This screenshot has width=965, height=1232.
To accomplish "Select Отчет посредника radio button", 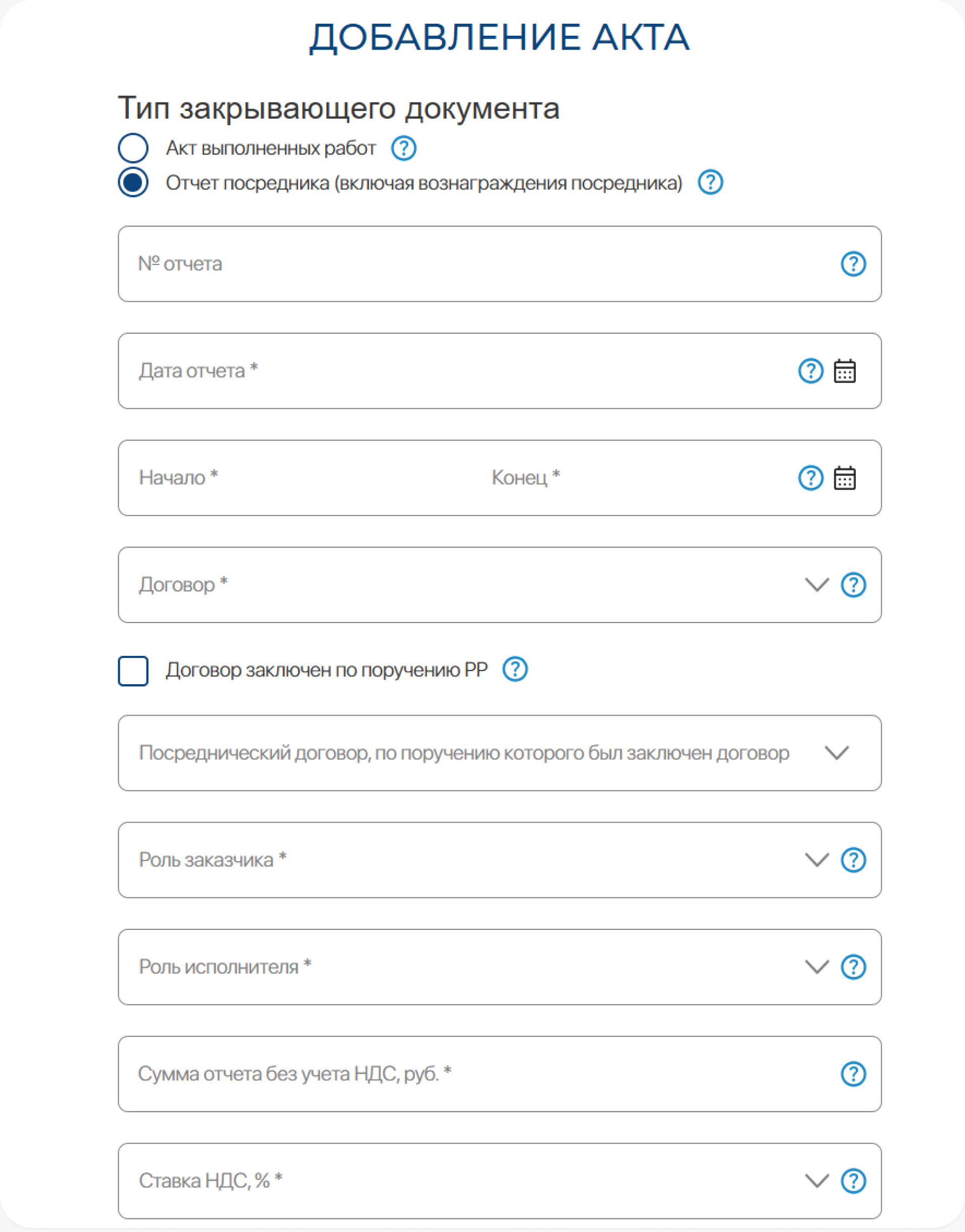I will pos(133,182).
